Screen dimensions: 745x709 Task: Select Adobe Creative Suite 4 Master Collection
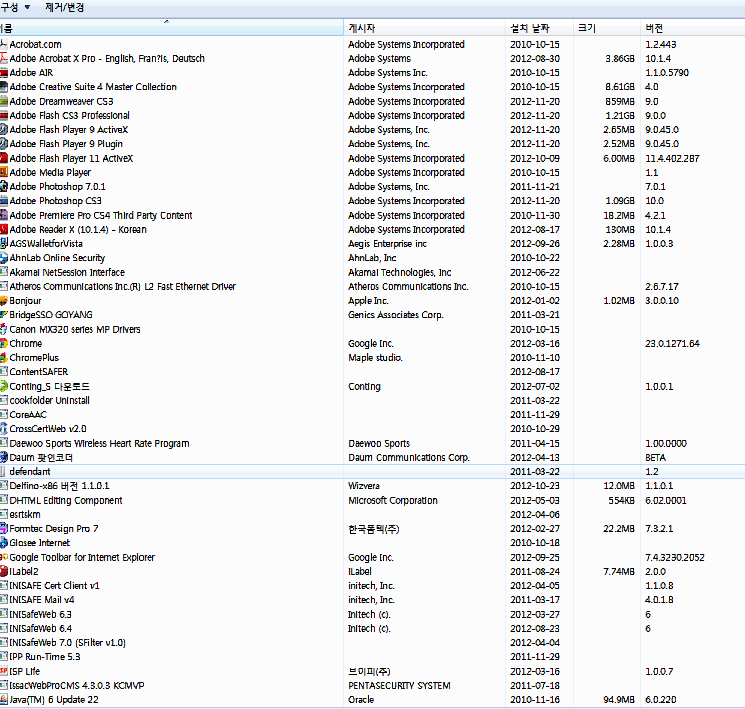(93, 87)
